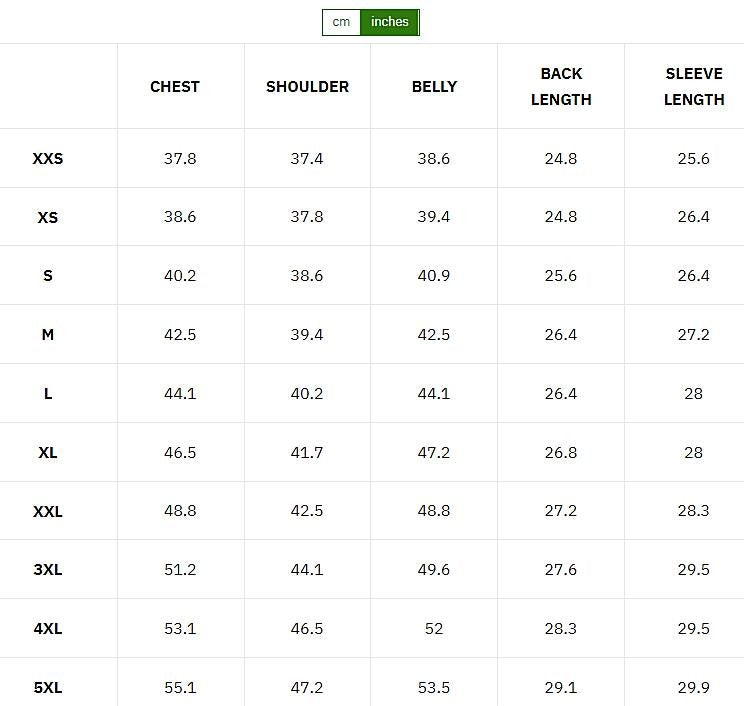Click the SLEEVE LENGTH column header
This screenshot has width=744, height=706.
[x=693, y=87]
